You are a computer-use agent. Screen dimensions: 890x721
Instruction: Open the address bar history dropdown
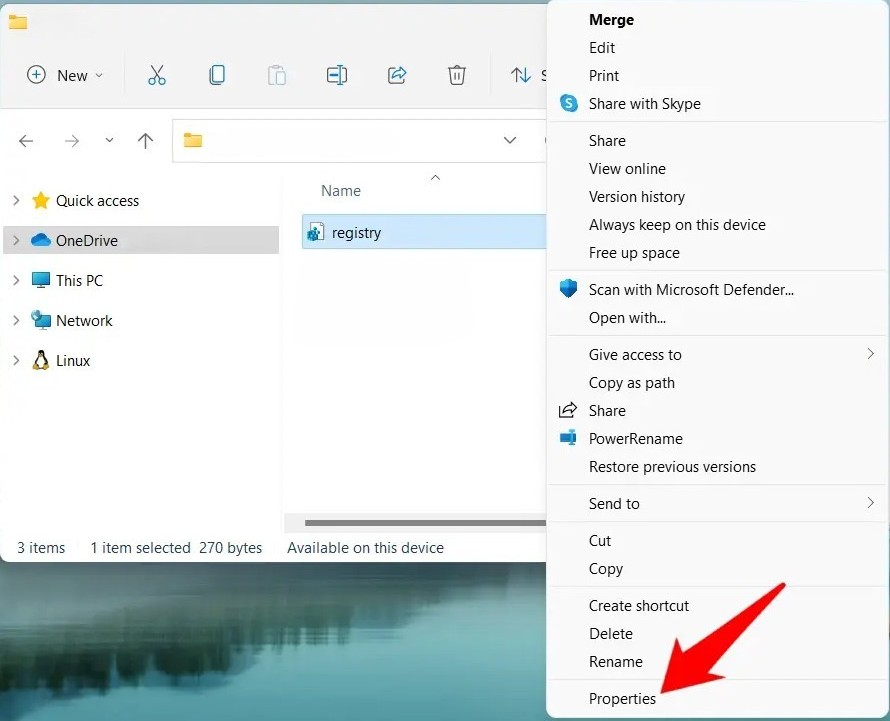[x=510, y=140]
